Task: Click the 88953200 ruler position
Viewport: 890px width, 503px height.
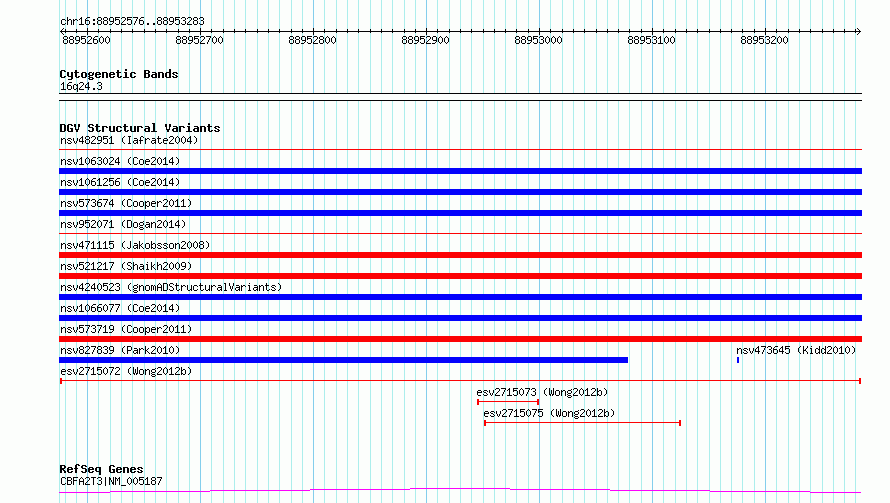Action: [764, 40]
